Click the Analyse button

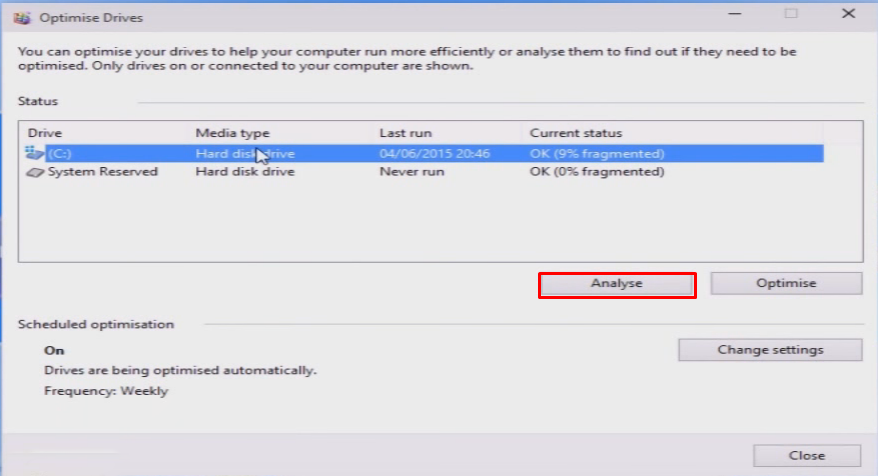pos(617,284)
